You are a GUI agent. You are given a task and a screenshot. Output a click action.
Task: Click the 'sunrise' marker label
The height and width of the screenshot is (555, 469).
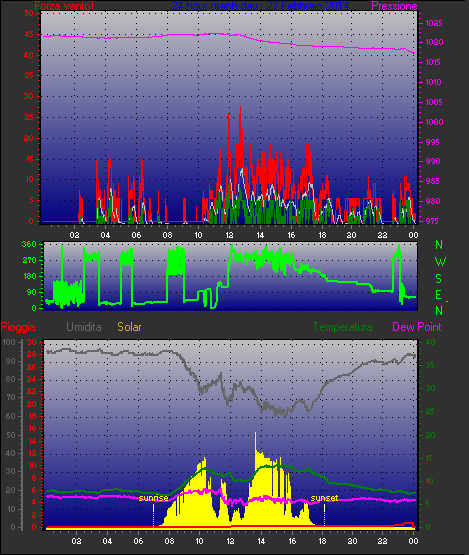pos(154,498)
